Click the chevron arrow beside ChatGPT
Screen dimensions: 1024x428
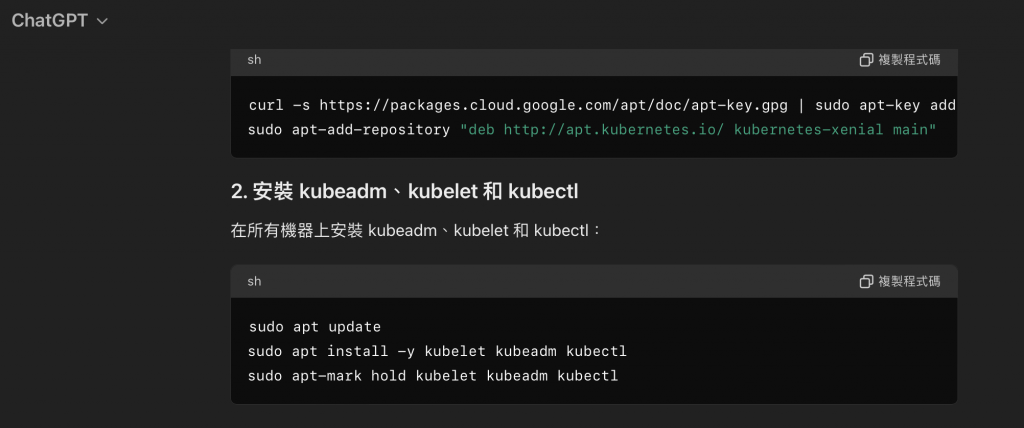102,21
